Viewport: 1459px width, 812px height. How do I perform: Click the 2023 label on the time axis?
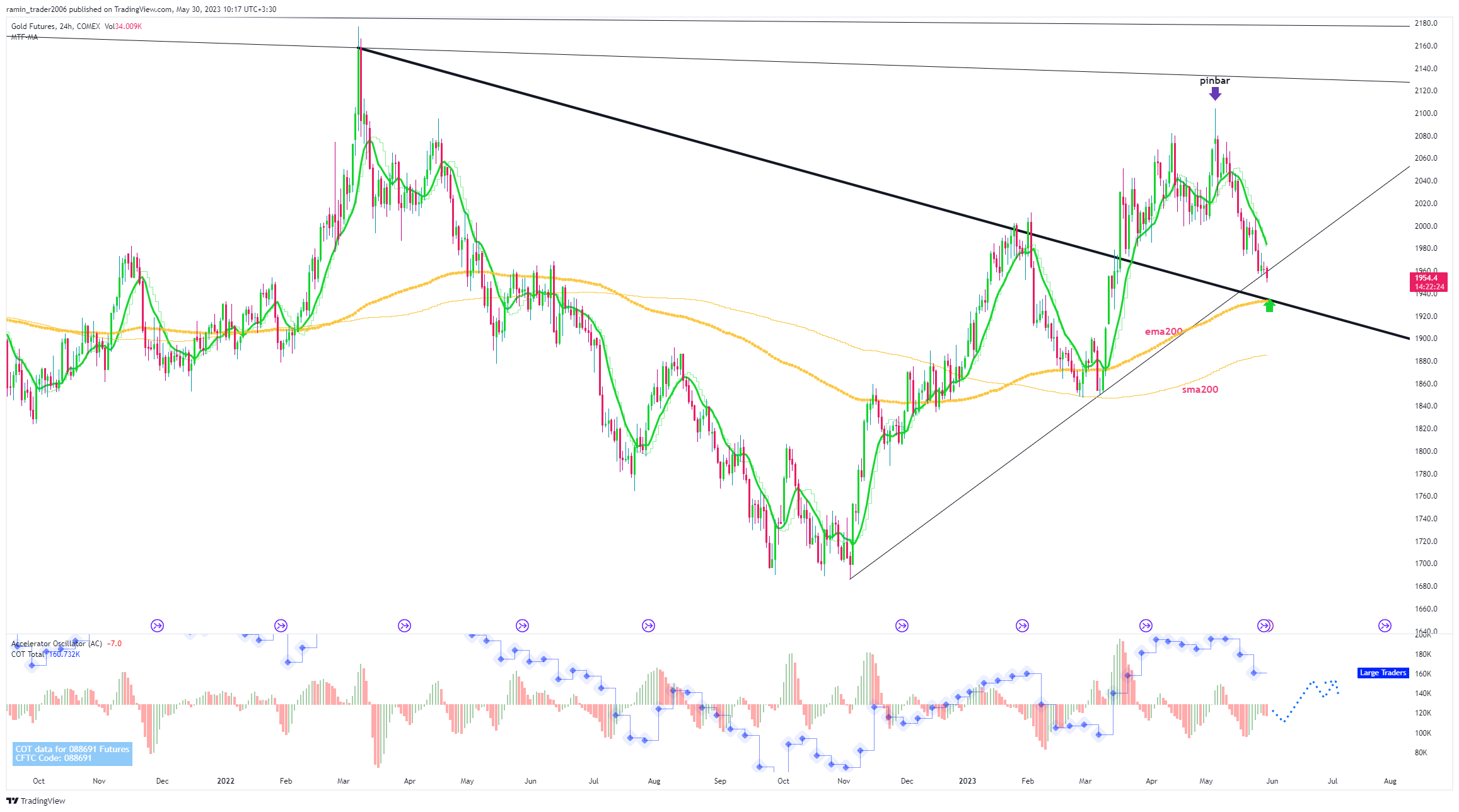pos(967,781)
